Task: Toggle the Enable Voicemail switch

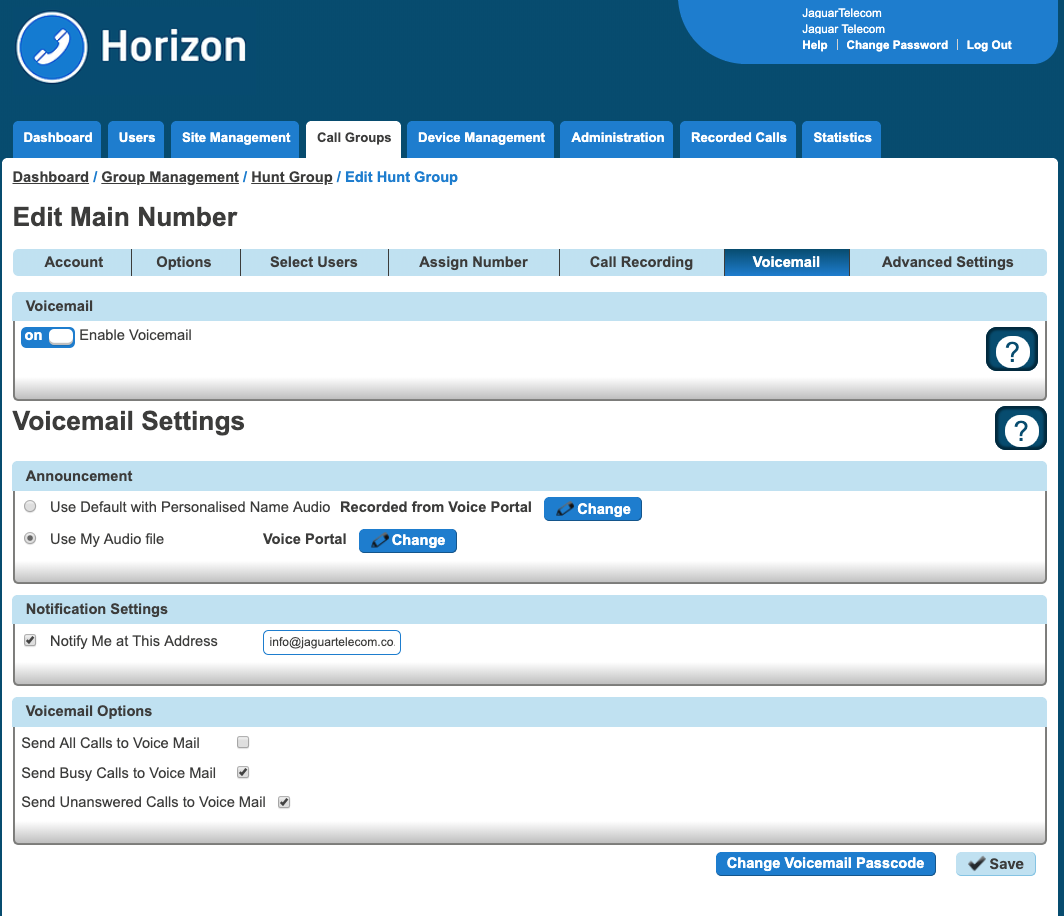Action: 48,336
